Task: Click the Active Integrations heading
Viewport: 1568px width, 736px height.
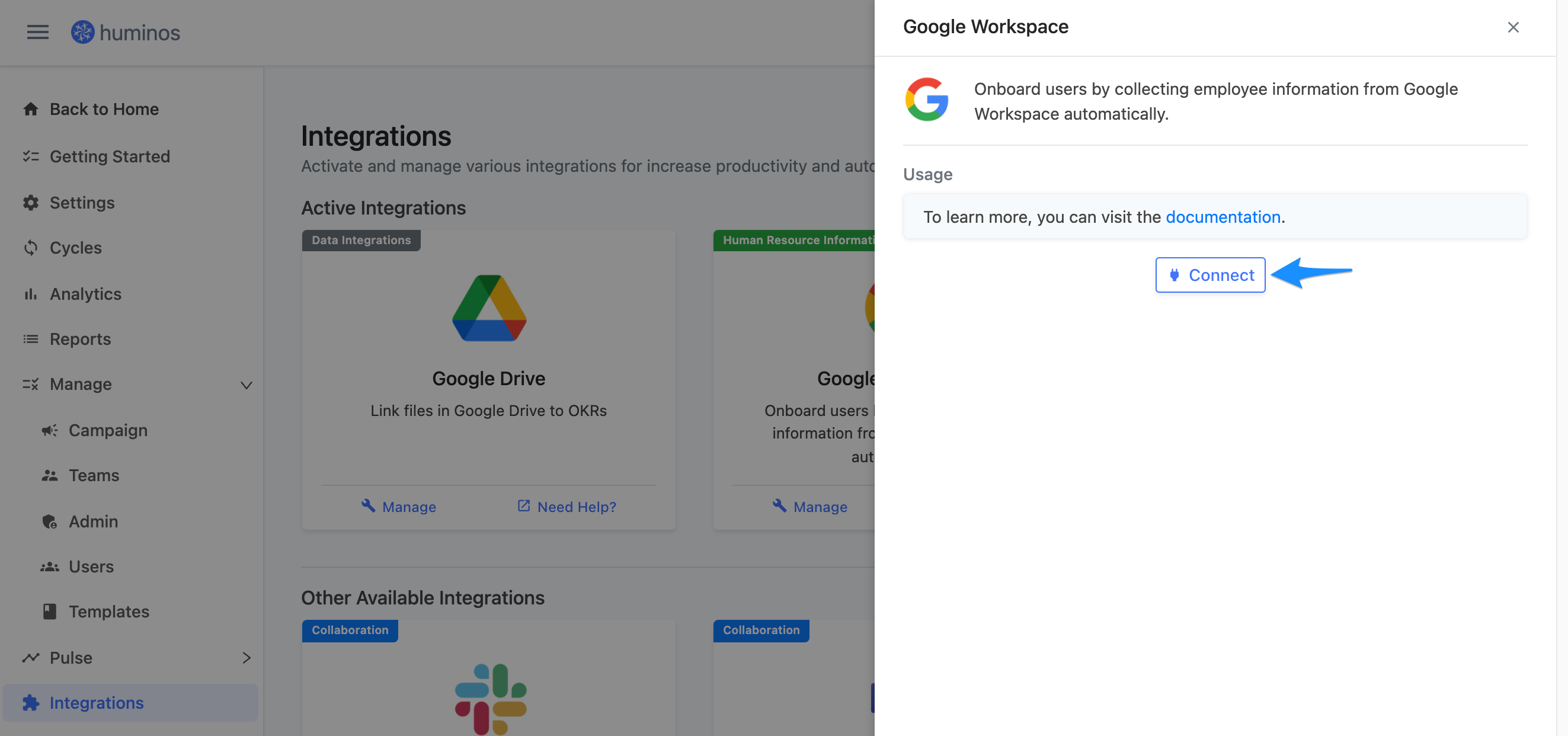Action: (383, 207)
